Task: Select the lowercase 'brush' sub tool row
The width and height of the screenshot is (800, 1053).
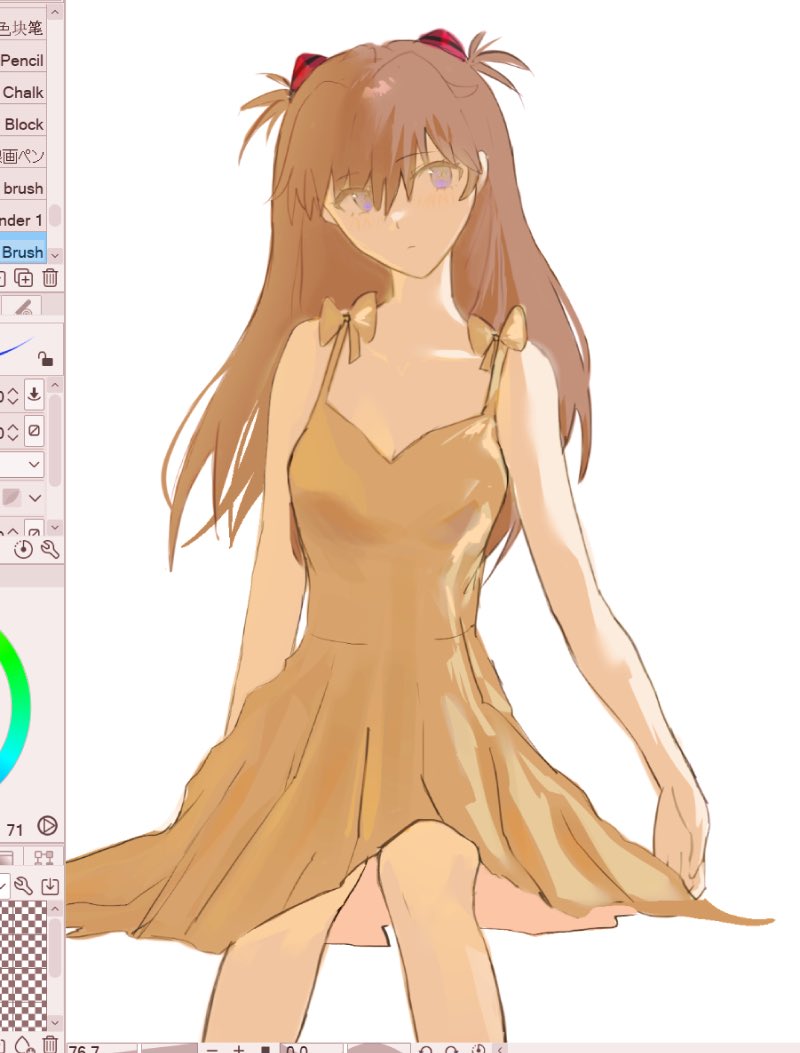Action: click(x=23, y=188)
